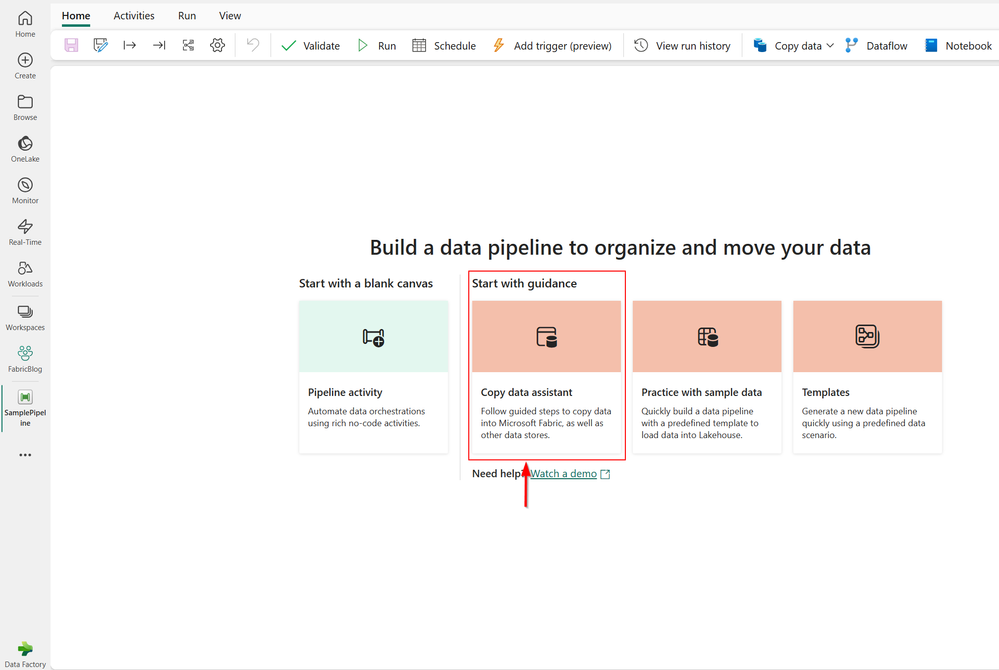Click the auto-align layout toolbar icon
The image size is (999, 670).
[188, 45]
